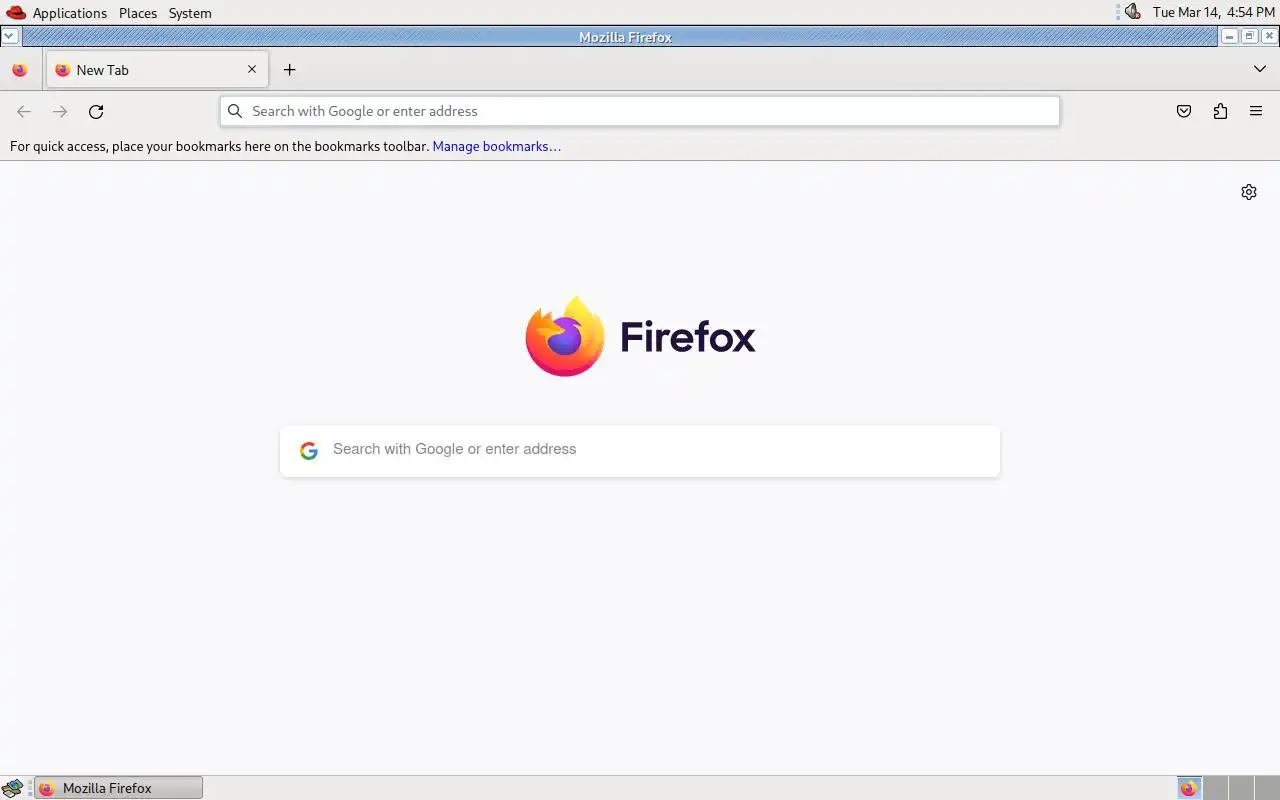Click the Firefox logo on the page

coord(640,336)
